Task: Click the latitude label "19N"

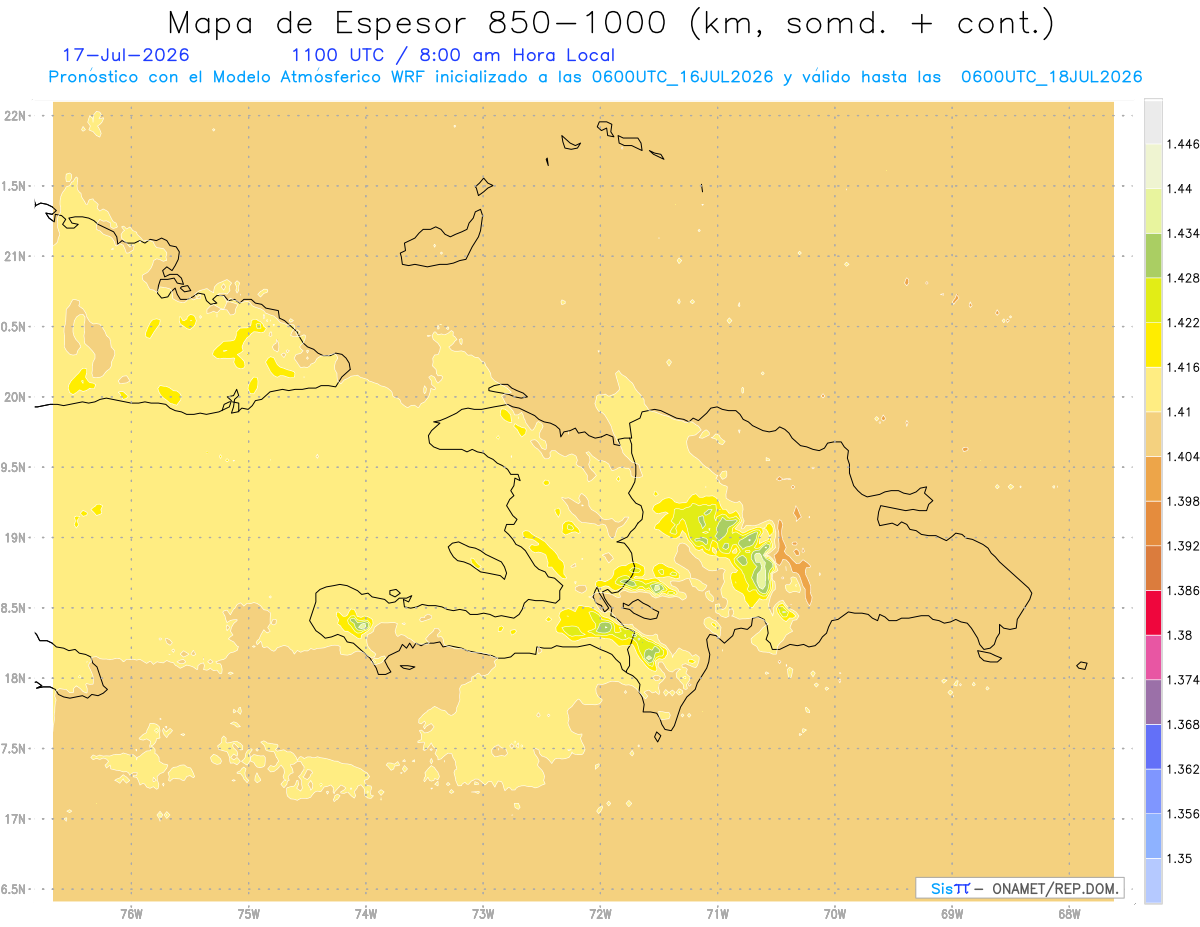Action: tap(17, 538)
